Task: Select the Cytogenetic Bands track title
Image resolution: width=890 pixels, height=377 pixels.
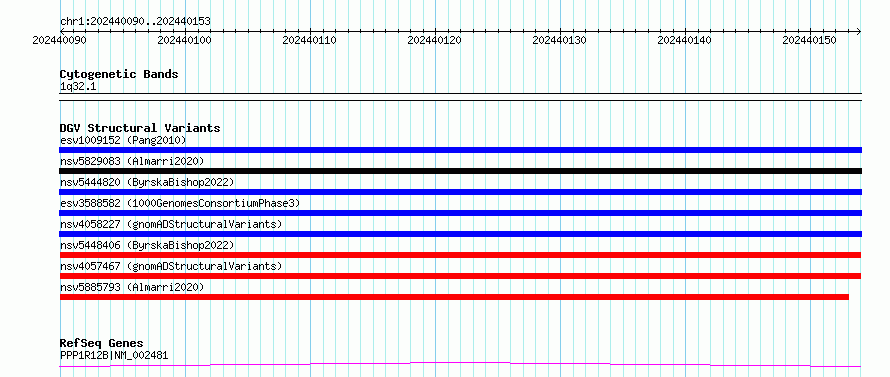Action: point(119,74)
